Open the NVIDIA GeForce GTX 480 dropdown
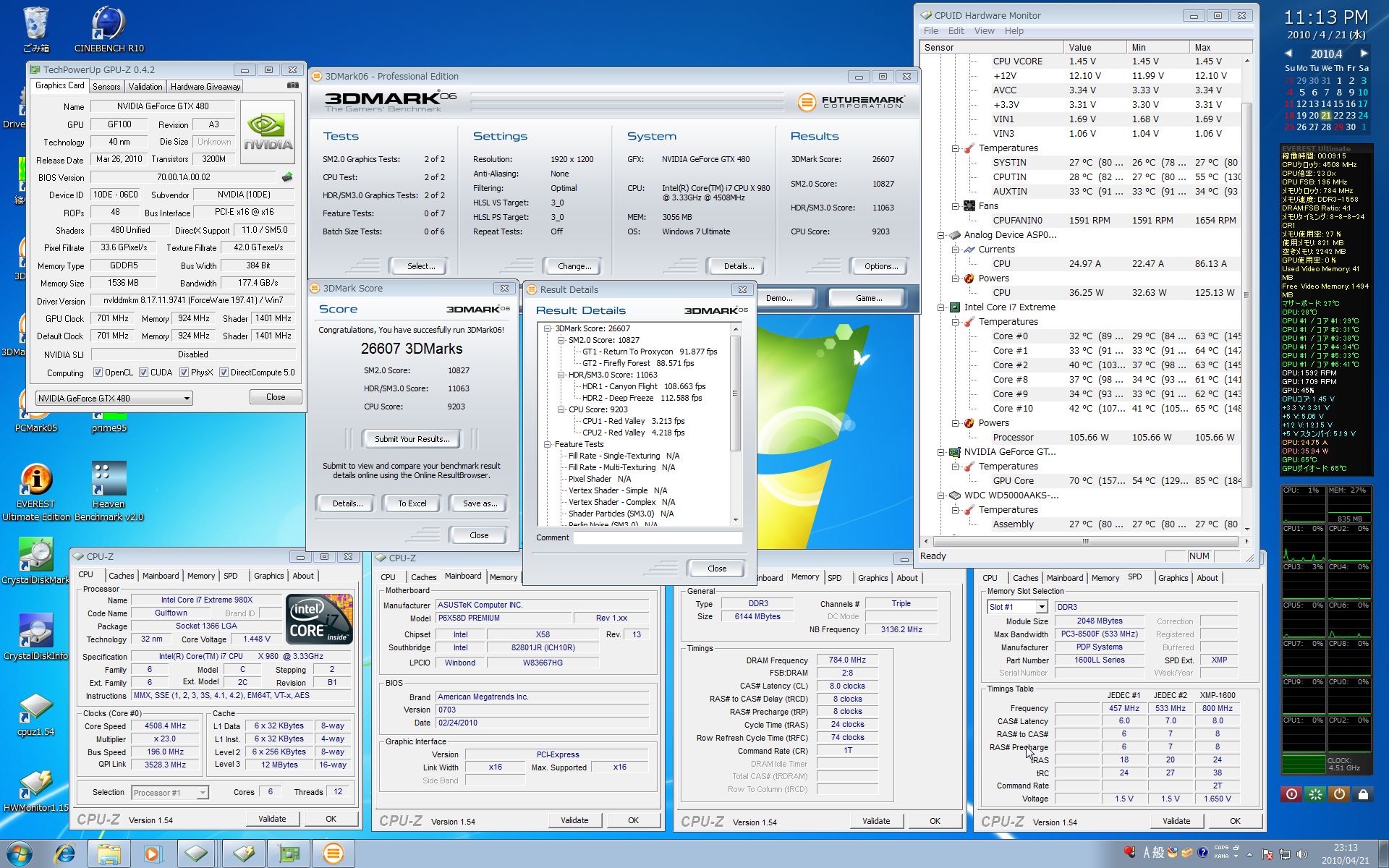This screenshot has height=868, width=1389. tap(114, 398)
